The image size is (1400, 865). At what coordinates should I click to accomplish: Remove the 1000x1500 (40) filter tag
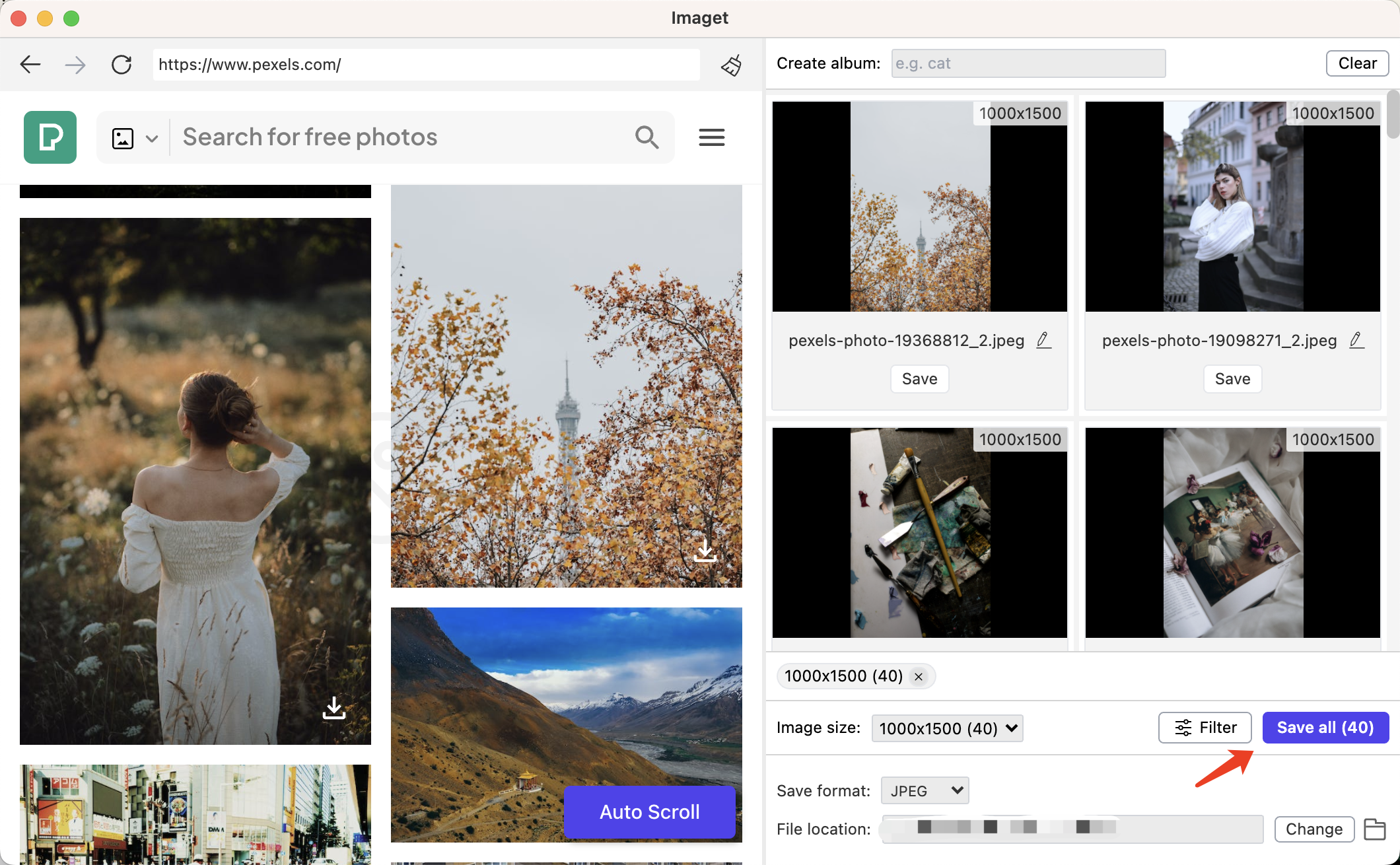(919, 677)
